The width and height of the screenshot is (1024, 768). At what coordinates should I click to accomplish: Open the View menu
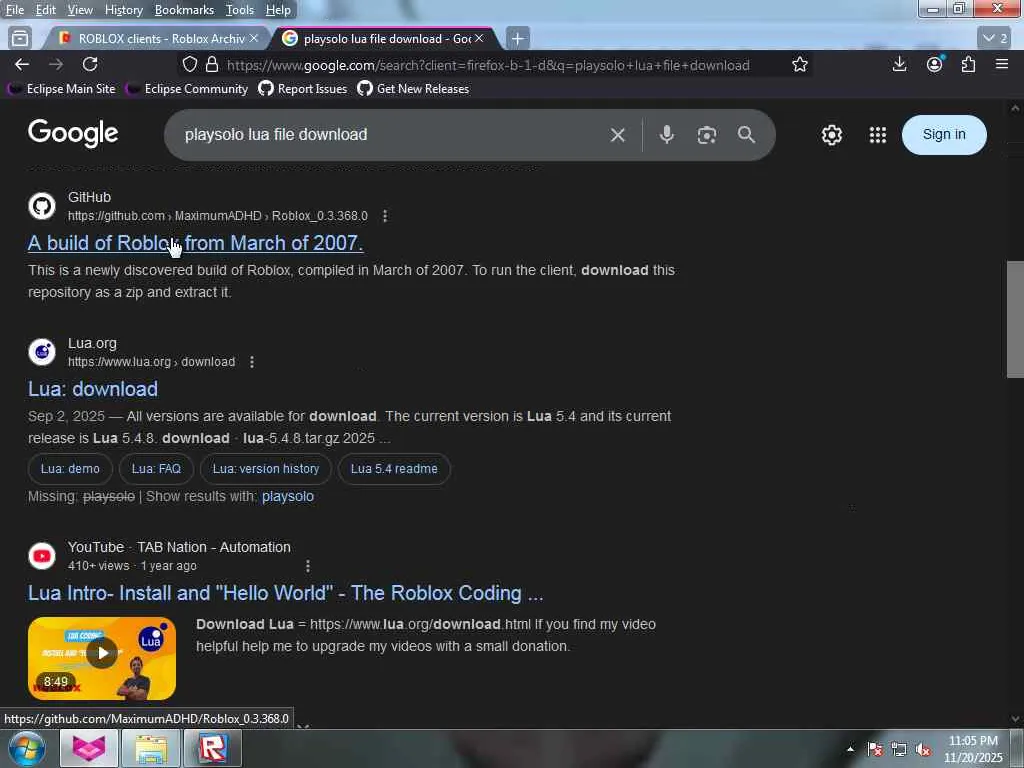pos(80,10)
